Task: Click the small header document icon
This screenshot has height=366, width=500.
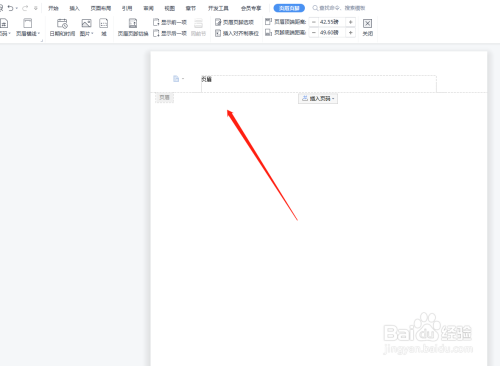Action: pyautogui.click(x=176, y=79)
